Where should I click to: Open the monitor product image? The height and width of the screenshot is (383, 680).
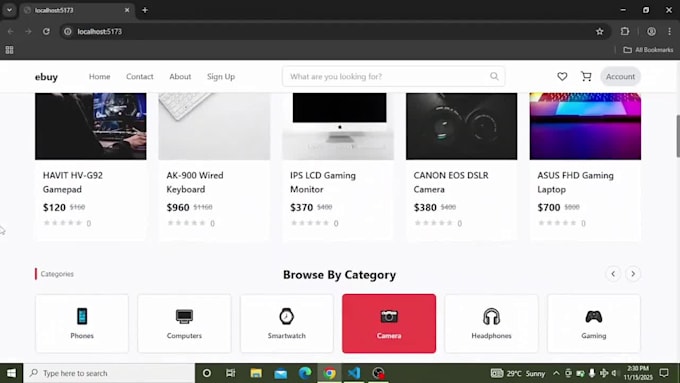(x=338, y=126)
